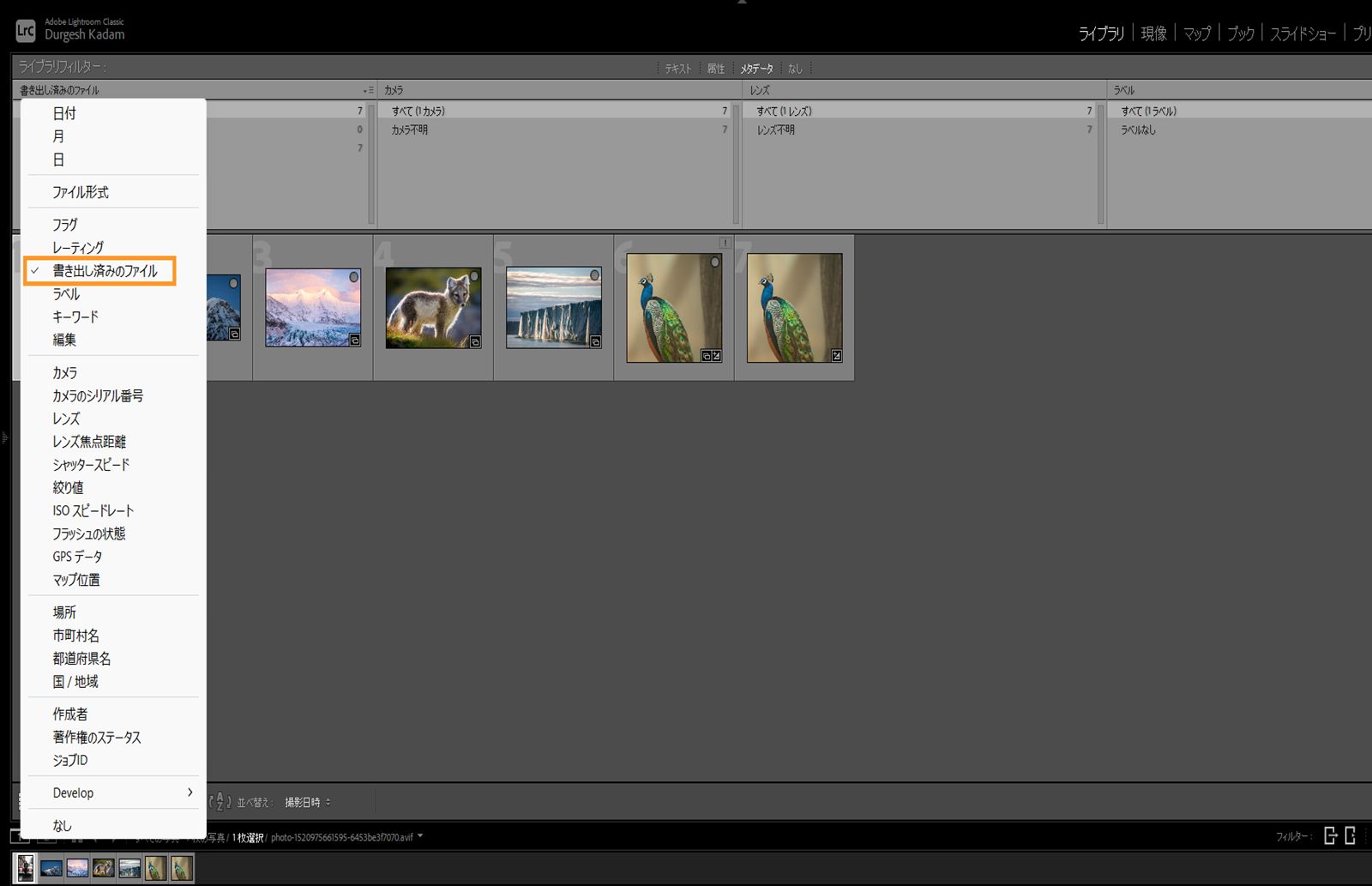Viewport: 1372px width, 886px height.
Task: Click the short-arrow bracket icon beside フィルター
Action: pos(1350,835)
